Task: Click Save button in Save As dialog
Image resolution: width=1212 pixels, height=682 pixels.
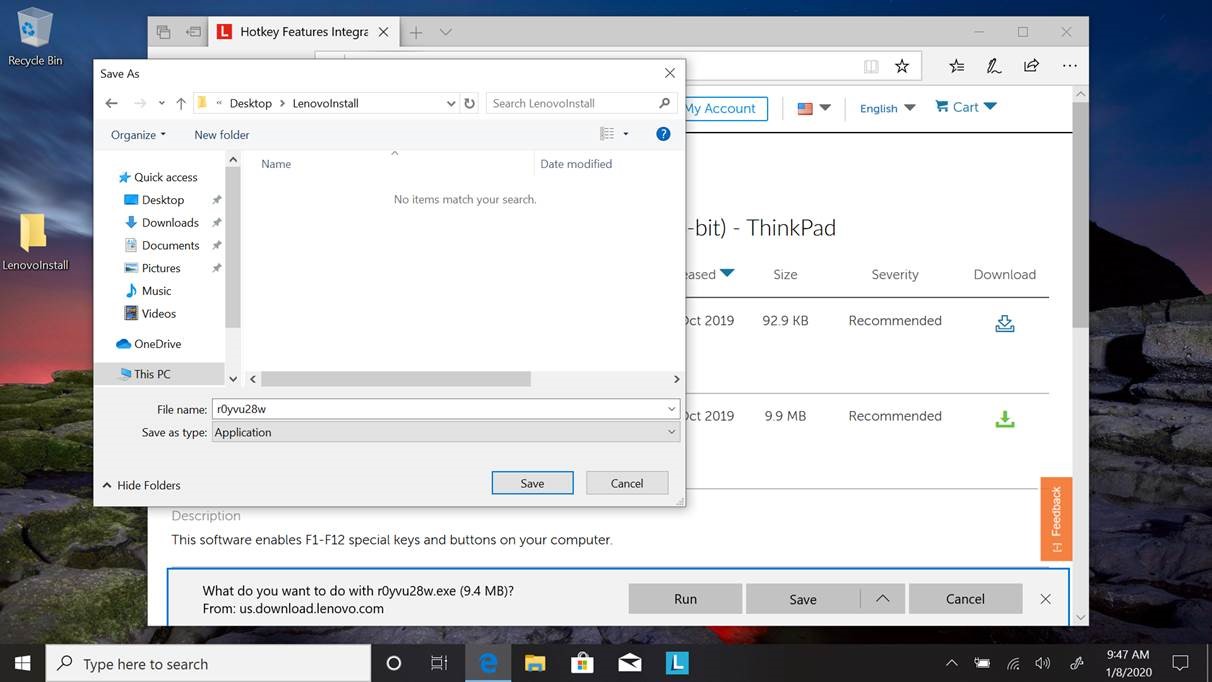Action: pos(532,483)
